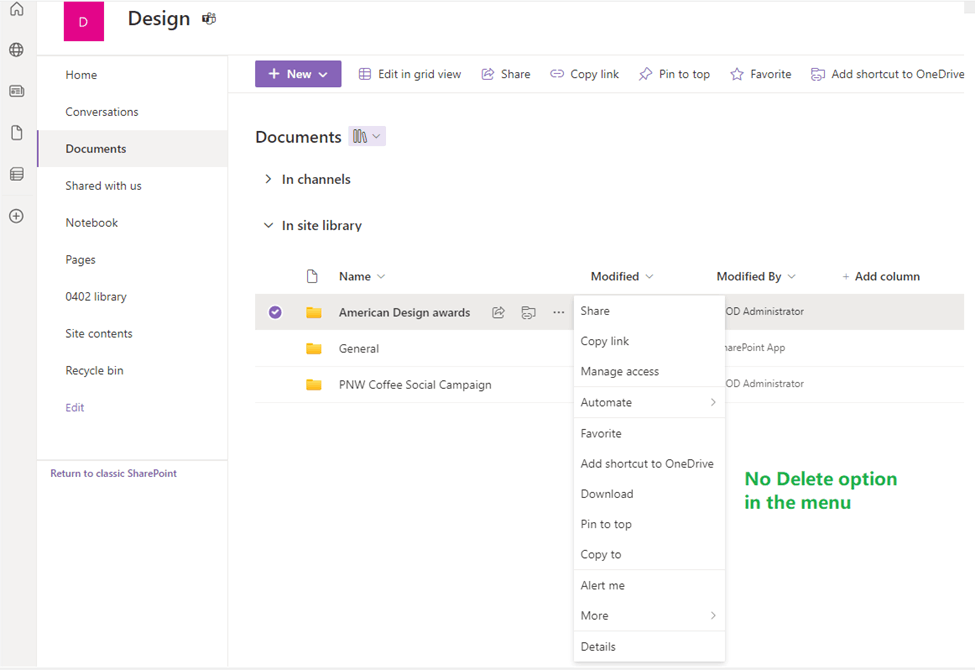Click Add shortcut to OneDrive icon
The image size is (975, 670).
click(818, 74)
